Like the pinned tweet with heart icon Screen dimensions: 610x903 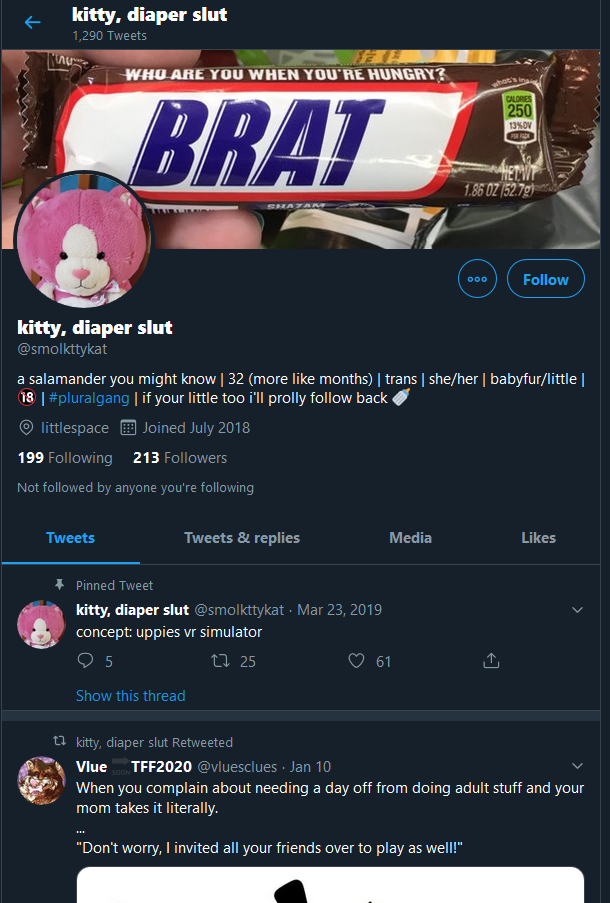(357, 661)
